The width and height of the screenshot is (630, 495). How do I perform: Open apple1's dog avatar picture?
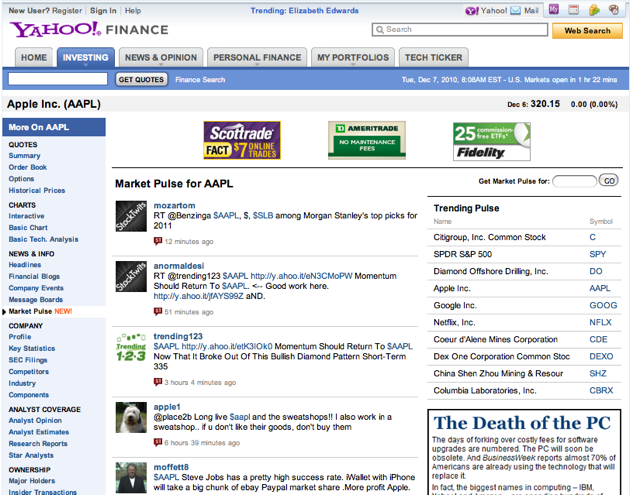coord(131,417)
